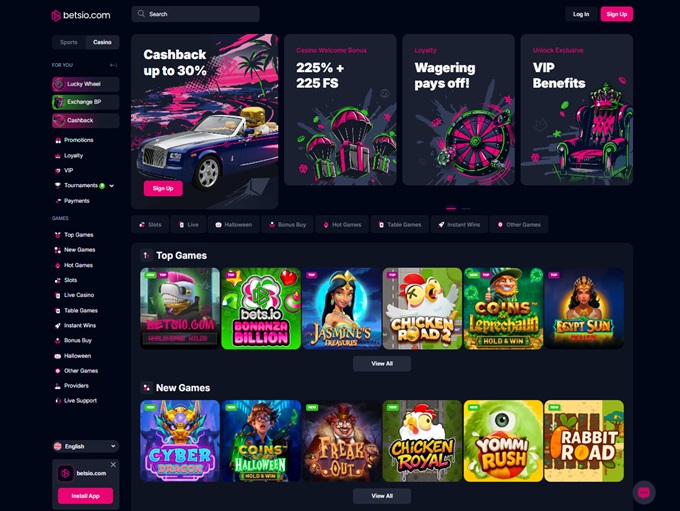The image size is (680, 511).
Task: Open Exchange BP in sidebar
Action: [x=85, y=102]
